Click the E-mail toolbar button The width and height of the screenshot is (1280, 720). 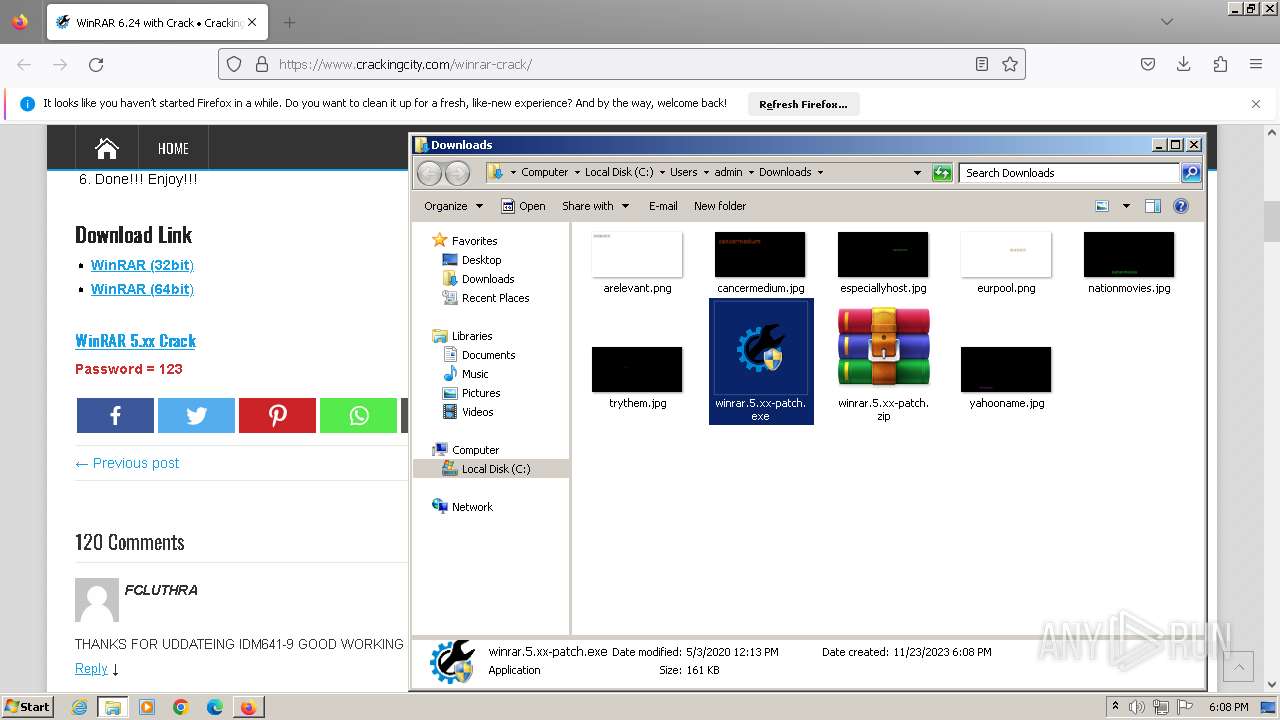(663, 206)
